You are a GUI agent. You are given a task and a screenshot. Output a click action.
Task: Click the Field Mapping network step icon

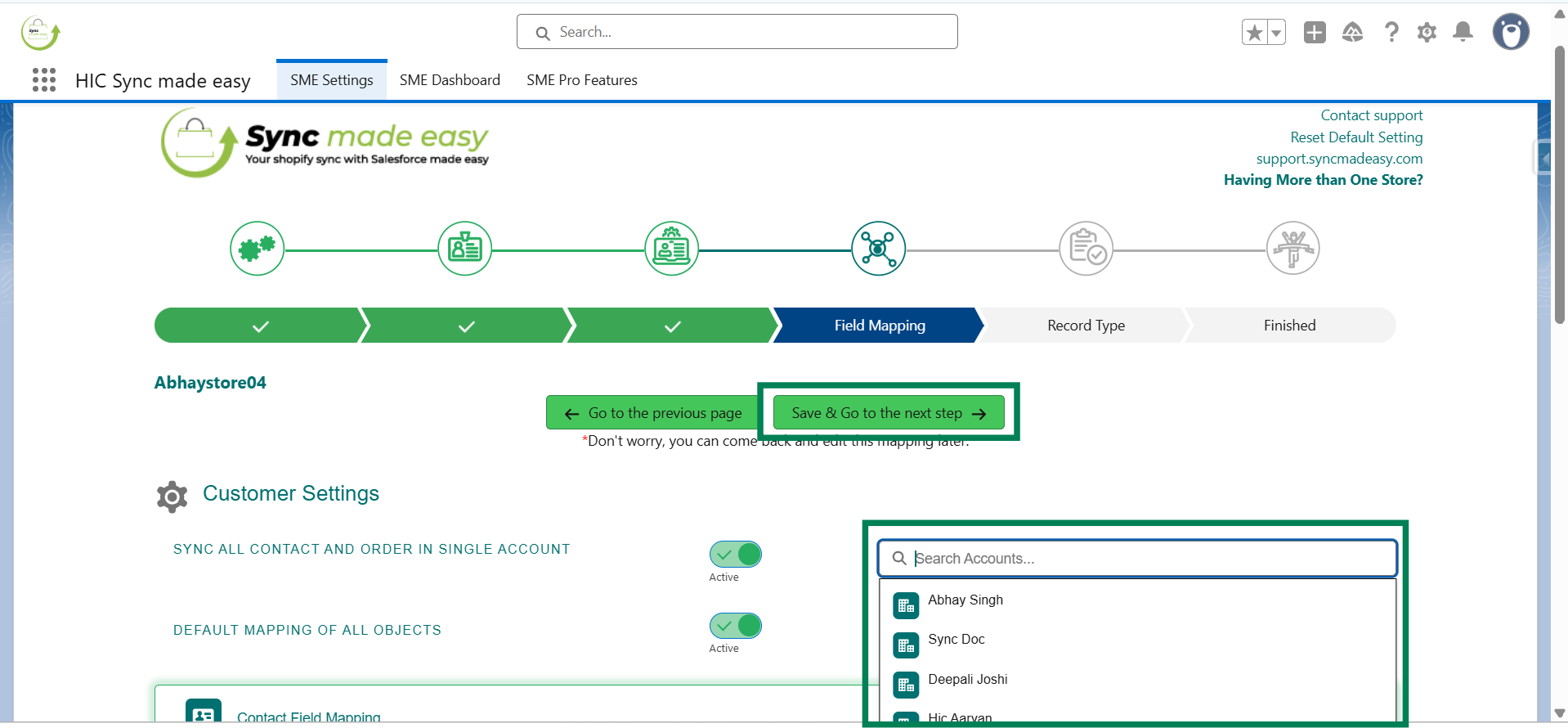point(879,249)
